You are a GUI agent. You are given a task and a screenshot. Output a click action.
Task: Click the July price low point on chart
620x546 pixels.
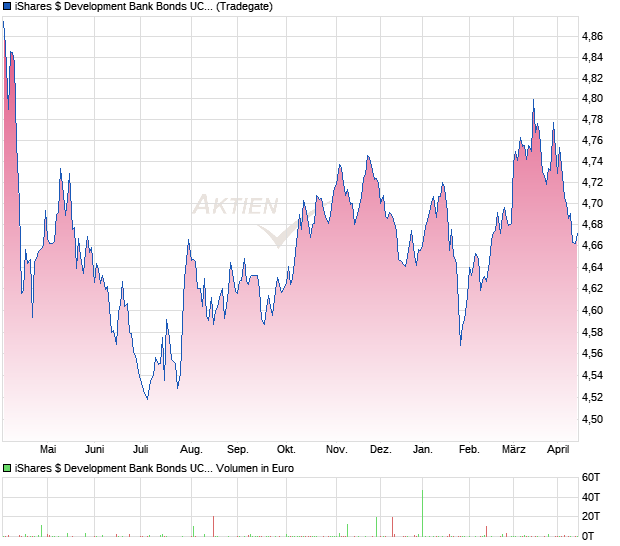[x=147, y=399]
